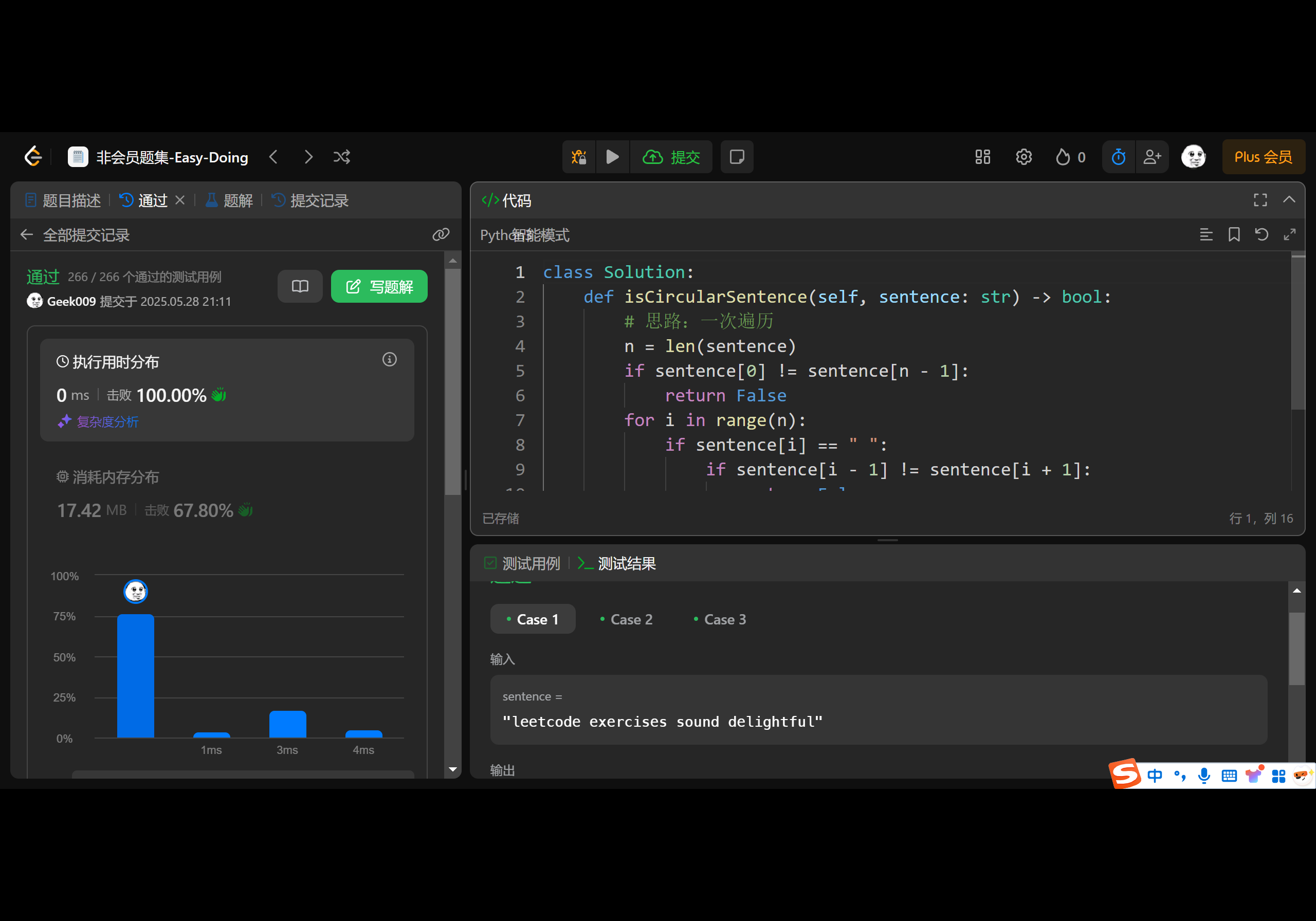
Task: Bookmark the code snippet
Action: click(x=1233, y=234)
